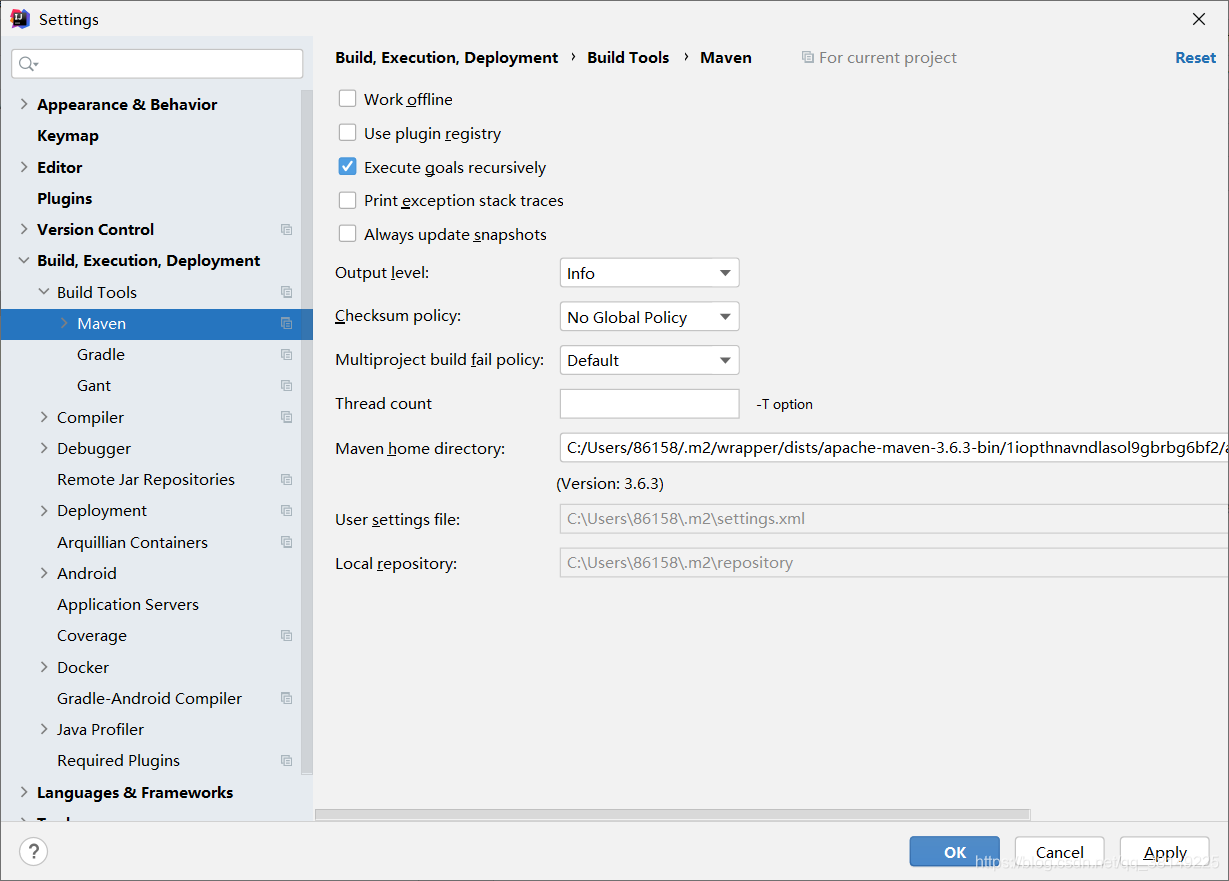The width and height of the screenshot is (1229, 881).
Task: Click per-project icon next to Required Plugins
Action: [x=287, y=760]
